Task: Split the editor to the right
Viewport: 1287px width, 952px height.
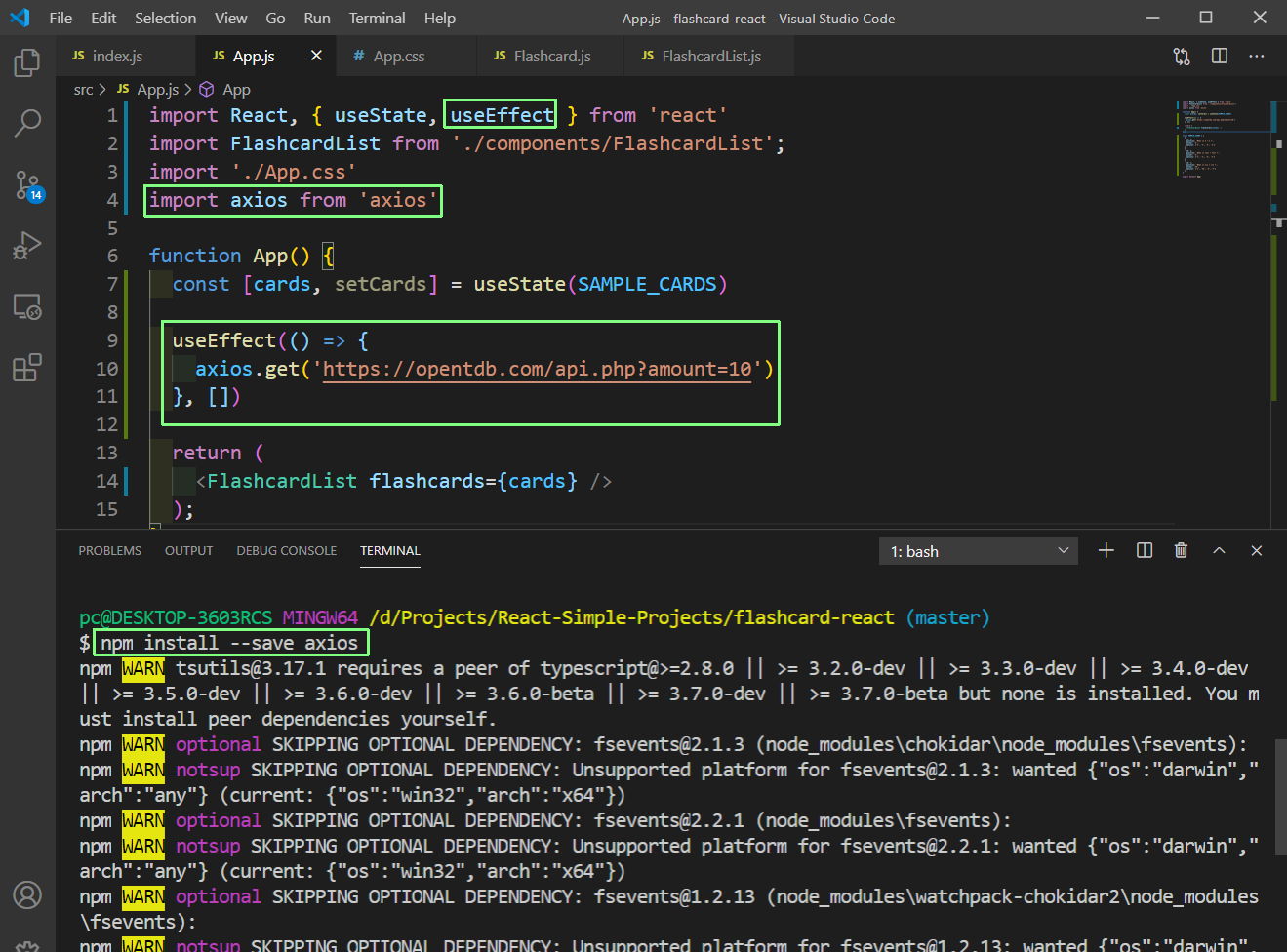Action: [x=1220, y=57]
